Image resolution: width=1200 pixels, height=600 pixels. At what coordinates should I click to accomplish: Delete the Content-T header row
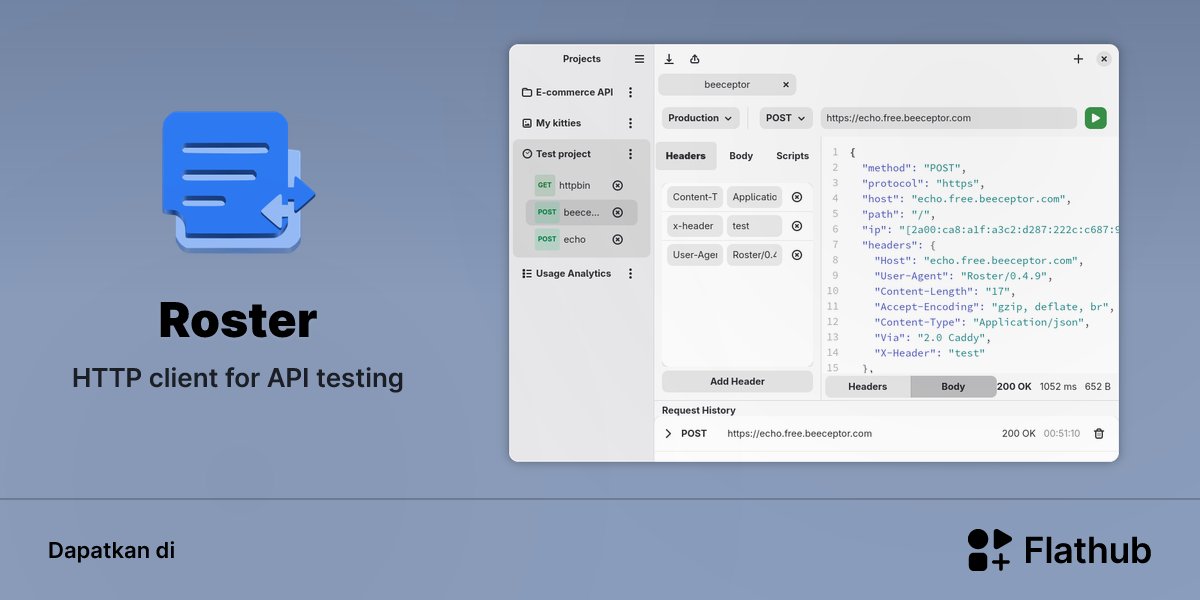[797, 197]
